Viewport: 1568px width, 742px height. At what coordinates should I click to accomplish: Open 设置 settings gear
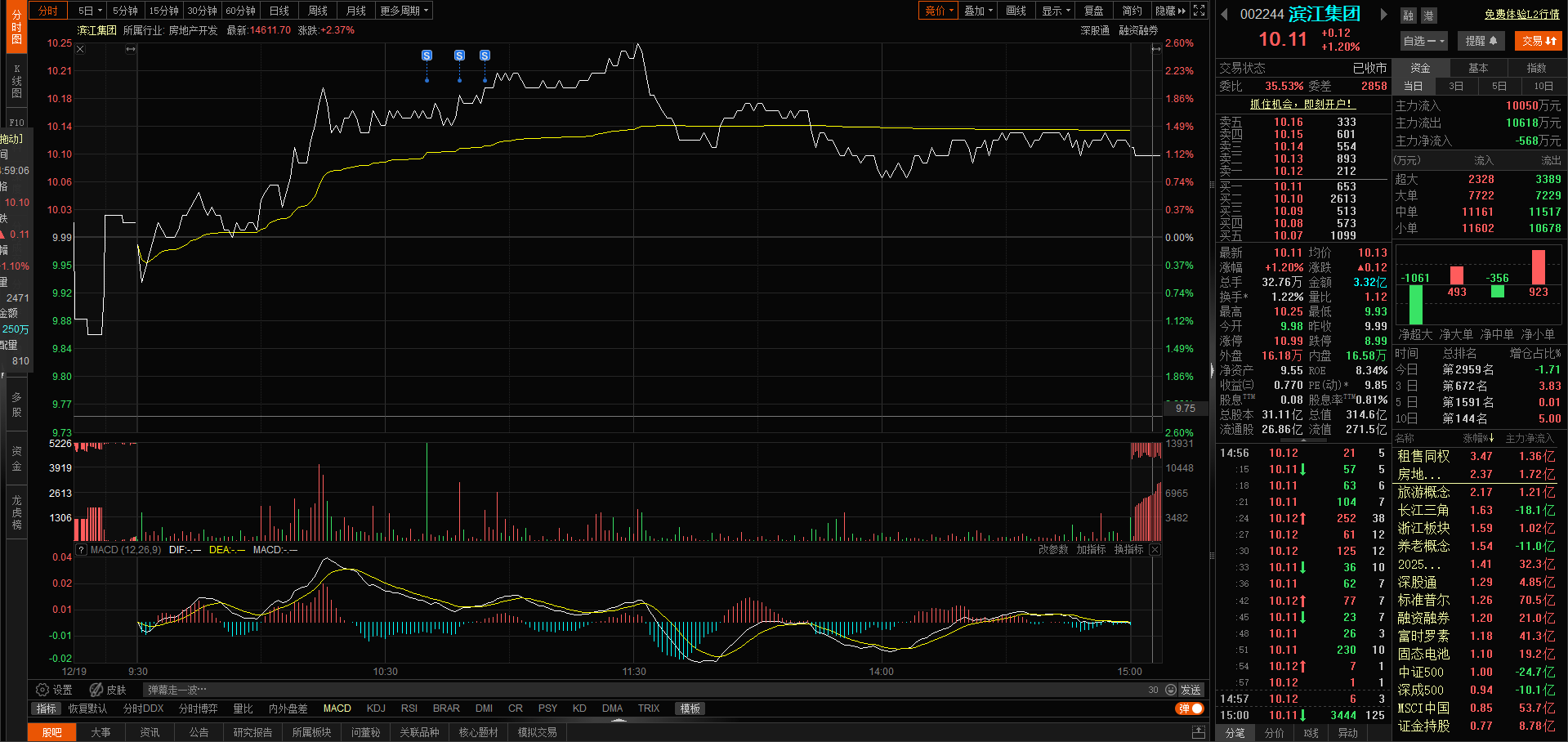[54, 690]
